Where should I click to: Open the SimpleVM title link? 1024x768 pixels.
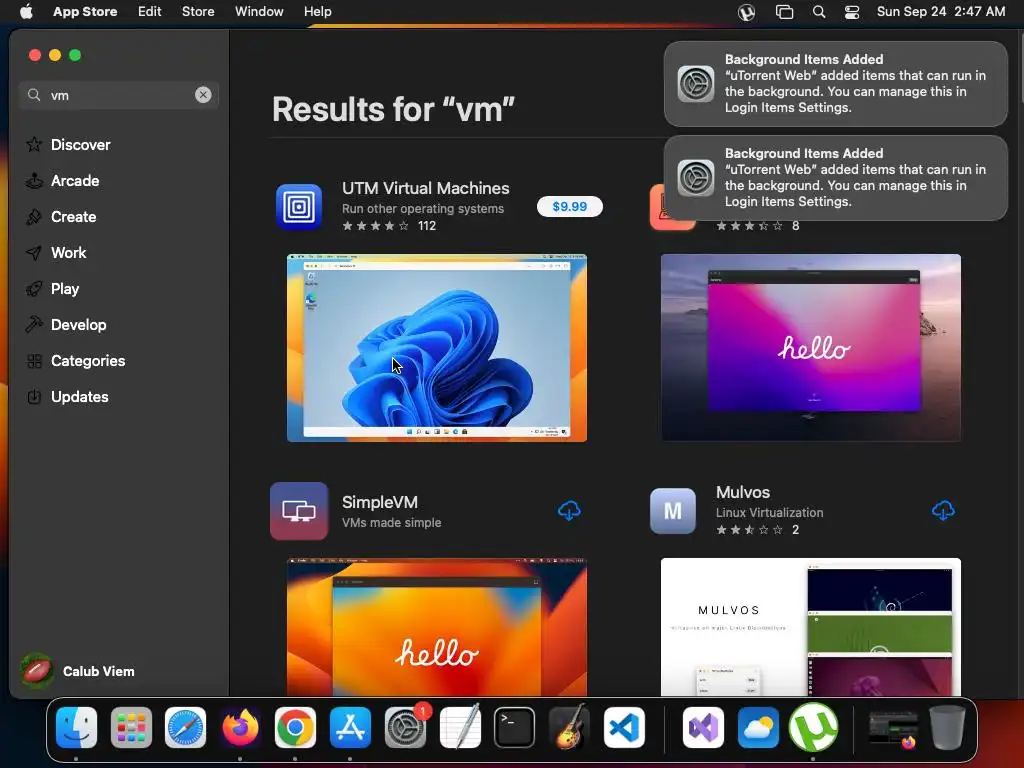pos(380,502)
